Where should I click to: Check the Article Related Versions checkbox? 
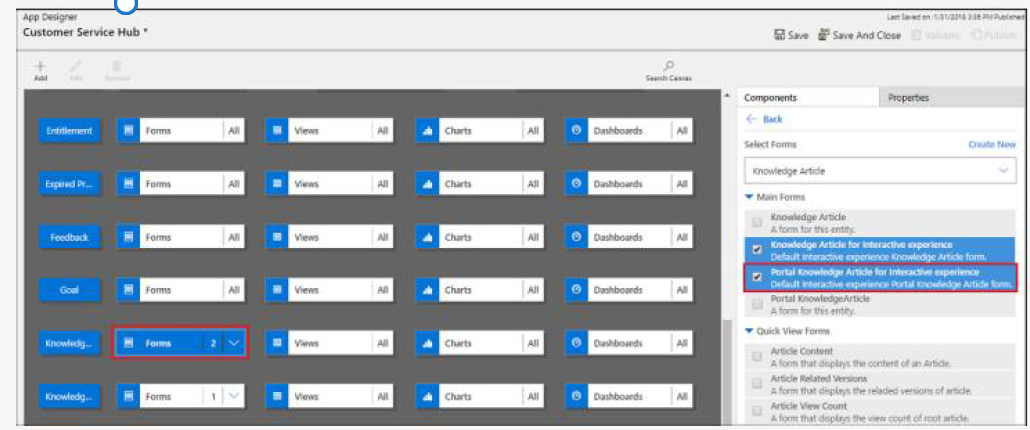pyautogui.click(x=757, y=384)
